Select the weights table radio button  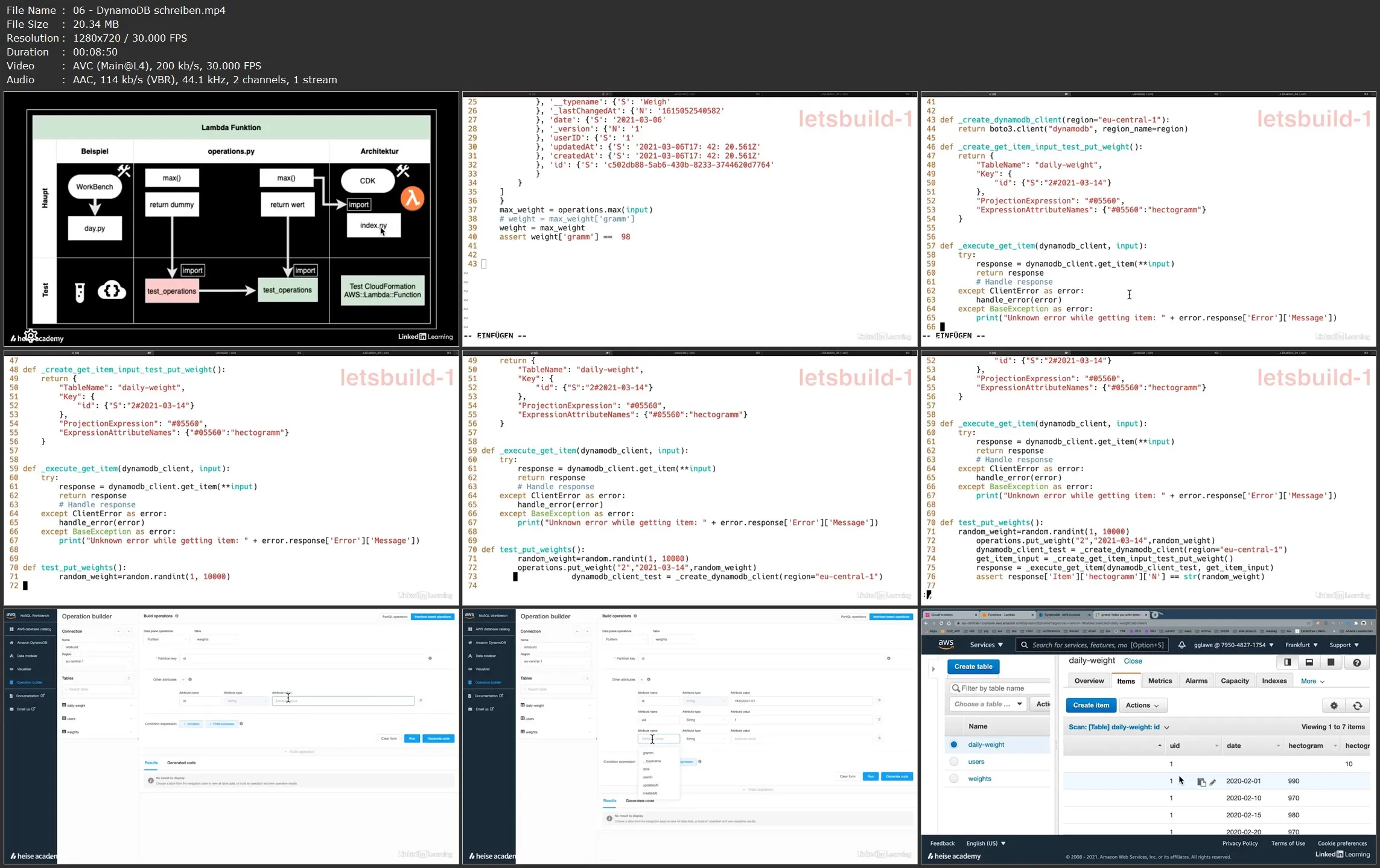(x=954, y=779)
